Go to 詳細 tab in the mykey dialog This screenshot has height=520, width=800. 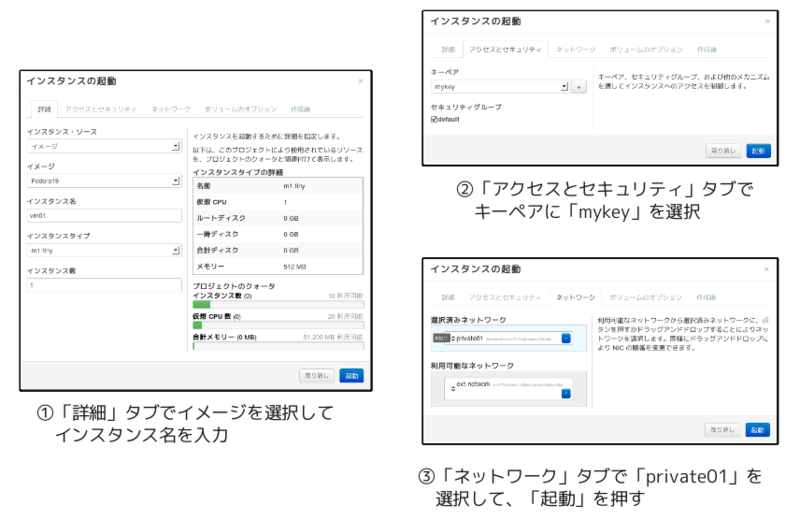448,49
